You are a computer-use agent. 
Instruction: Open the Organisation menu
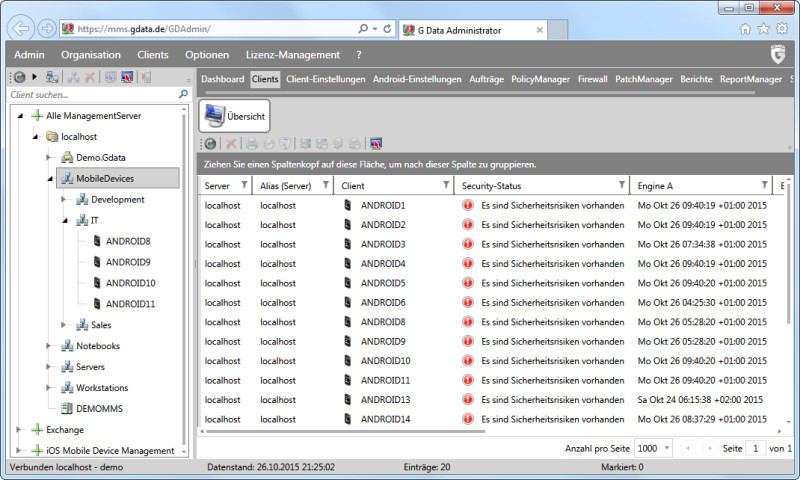pyautogui.click(x=91, y=55)
